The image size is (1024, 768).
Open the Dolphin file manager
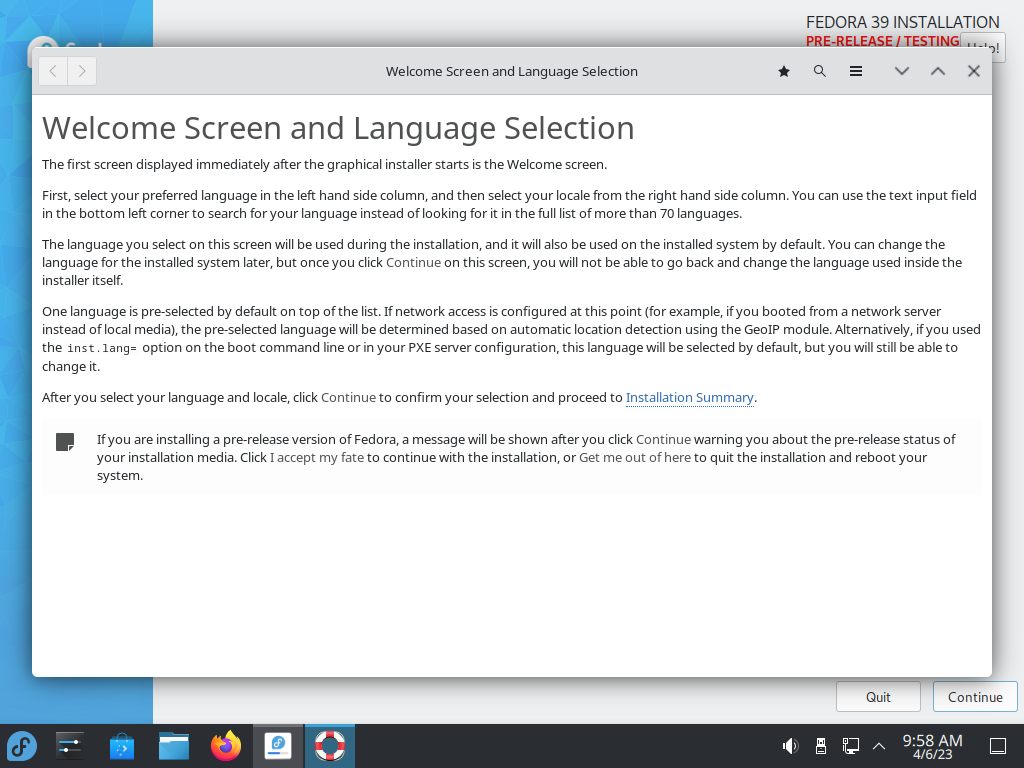pos(174,746)
